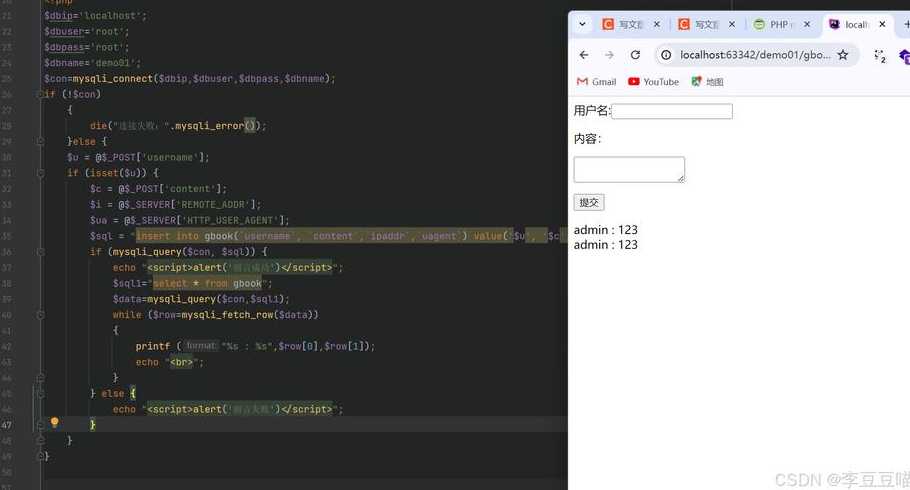Click the 提交 submit button
Screen dimensions: 910x490
pyautogui.click(x=588, y=202)
